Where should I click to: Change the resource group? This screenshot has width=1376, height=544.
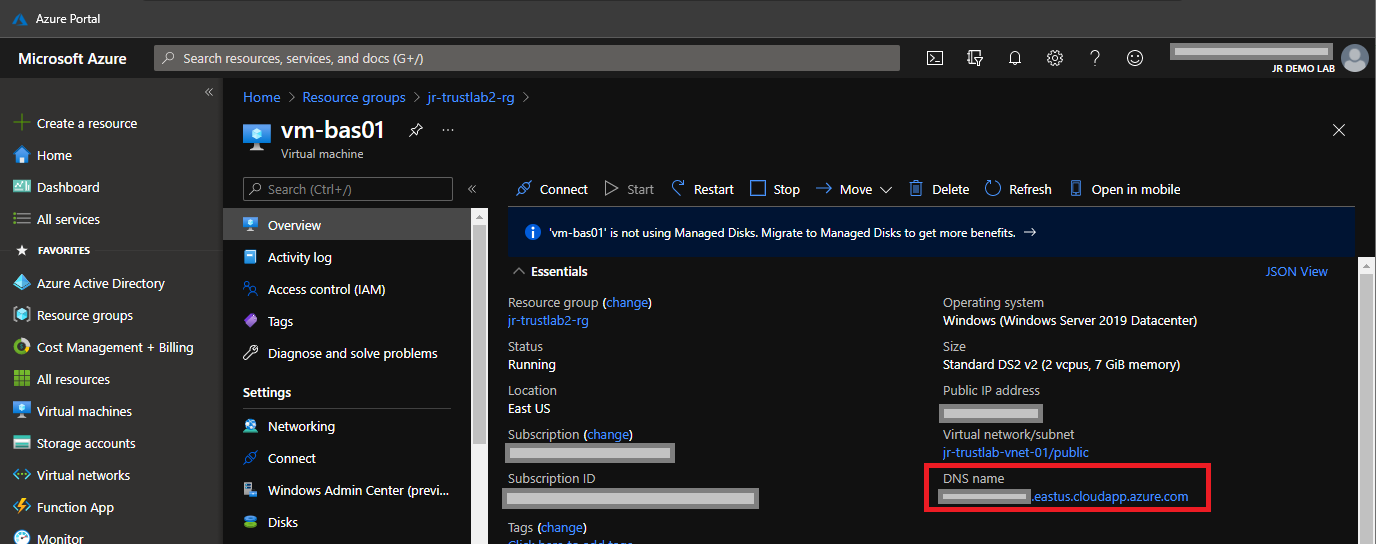coord(627,302)
